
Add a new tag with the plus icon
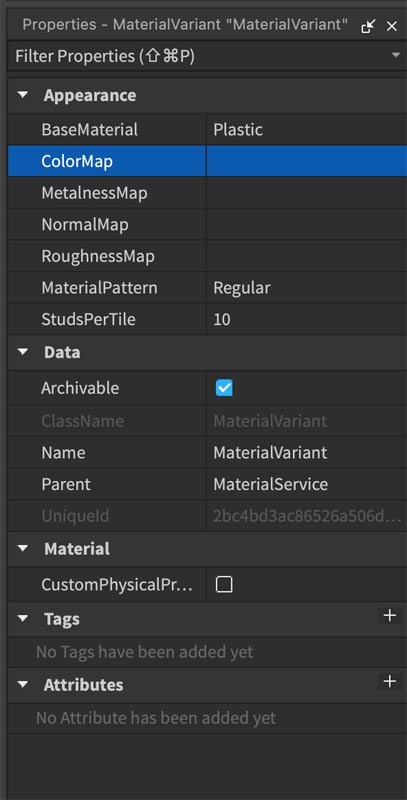390,616
